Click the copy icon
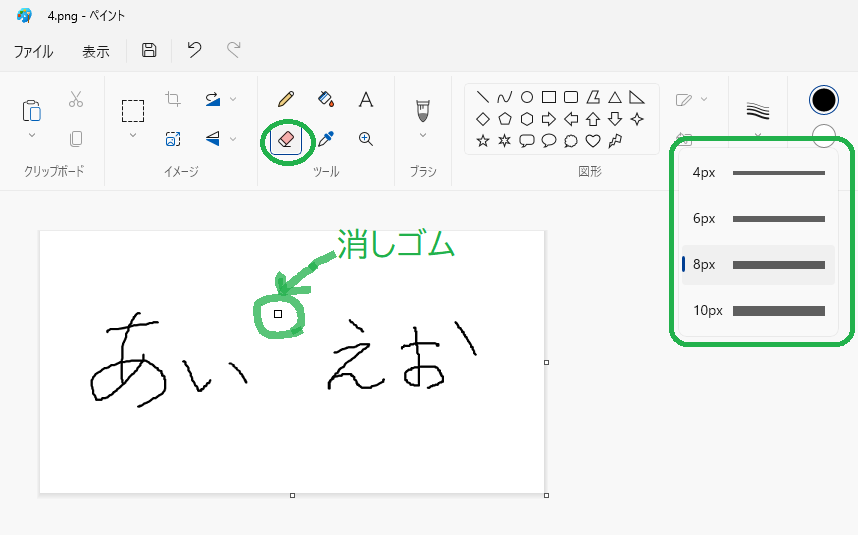 coord(76,138)
